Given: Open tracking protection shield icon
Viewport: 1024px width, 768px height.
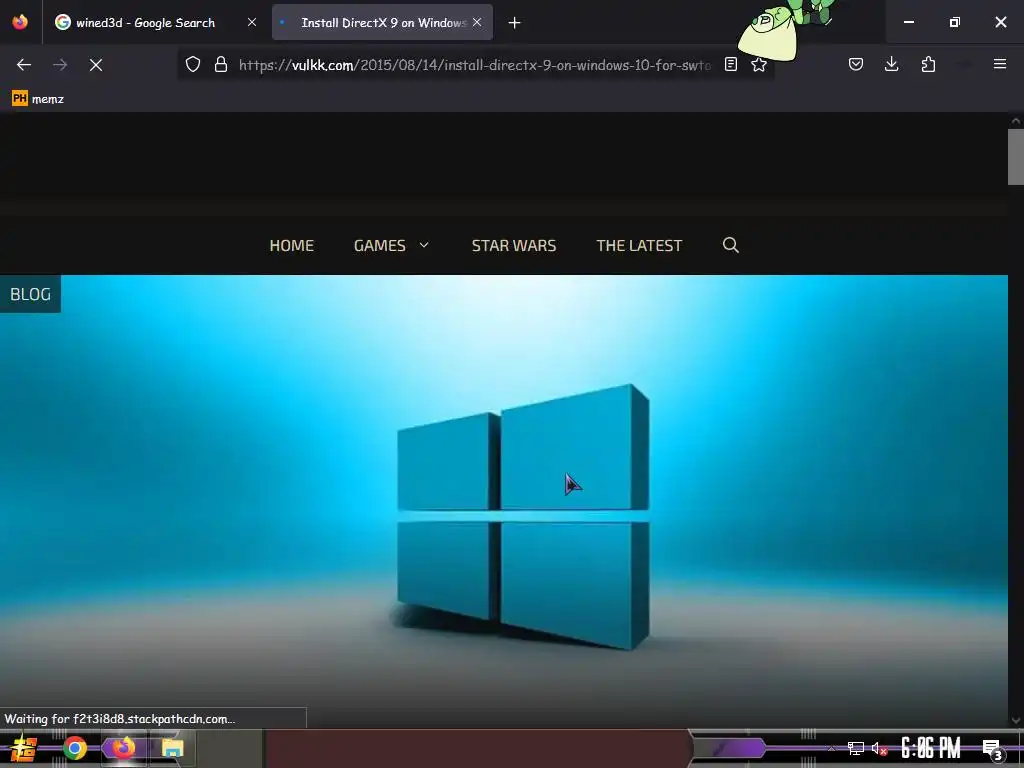Looking at the screenshot, I should (193, 65).
